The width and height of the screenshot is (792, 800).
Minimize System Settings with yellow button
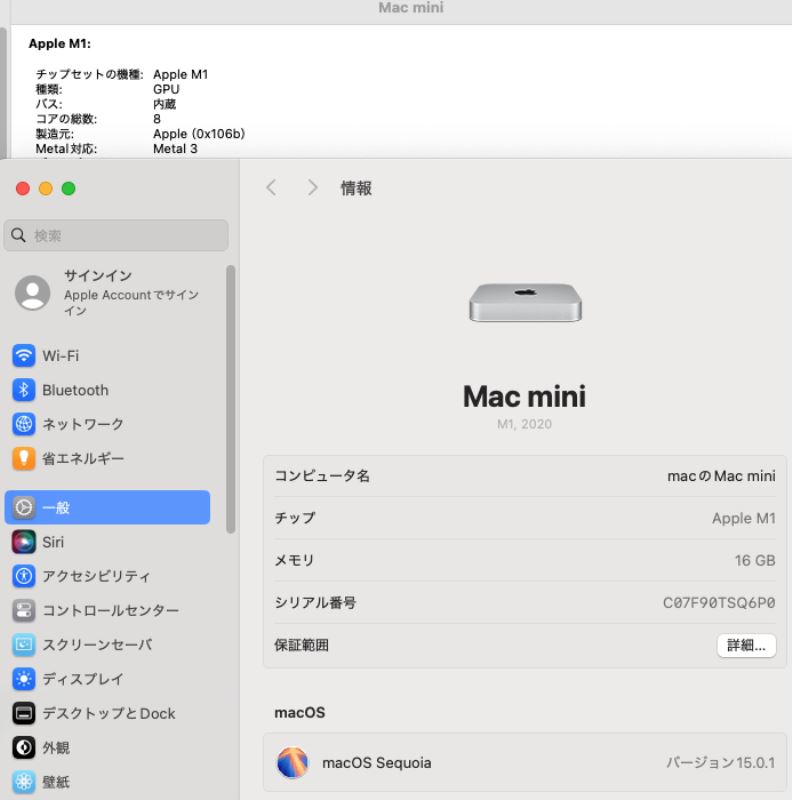click(46, 189)
